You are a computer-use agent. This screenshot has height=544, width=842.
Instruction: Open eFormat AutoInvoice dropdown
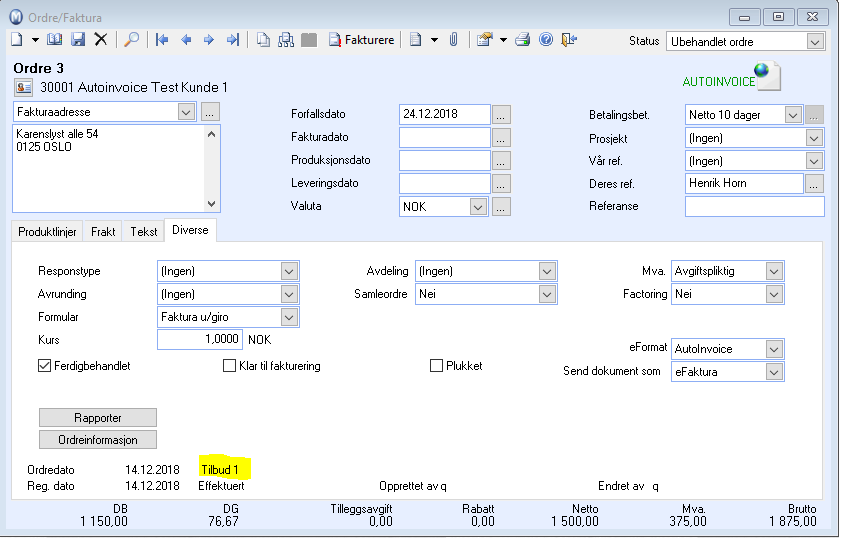(774, 349)
